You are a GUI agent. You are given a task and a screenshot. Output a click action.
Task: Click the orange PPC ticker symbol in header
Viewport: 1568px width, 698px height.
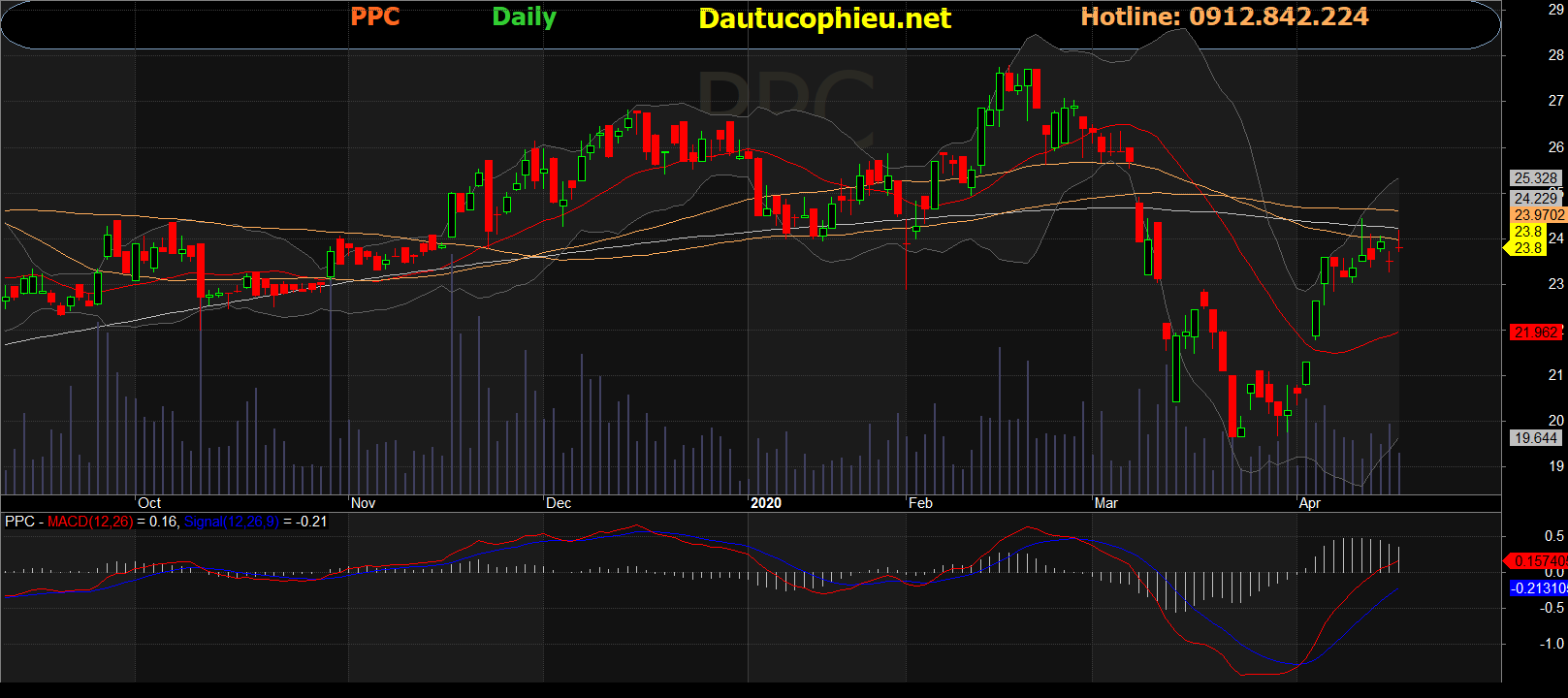pos(374,17)
